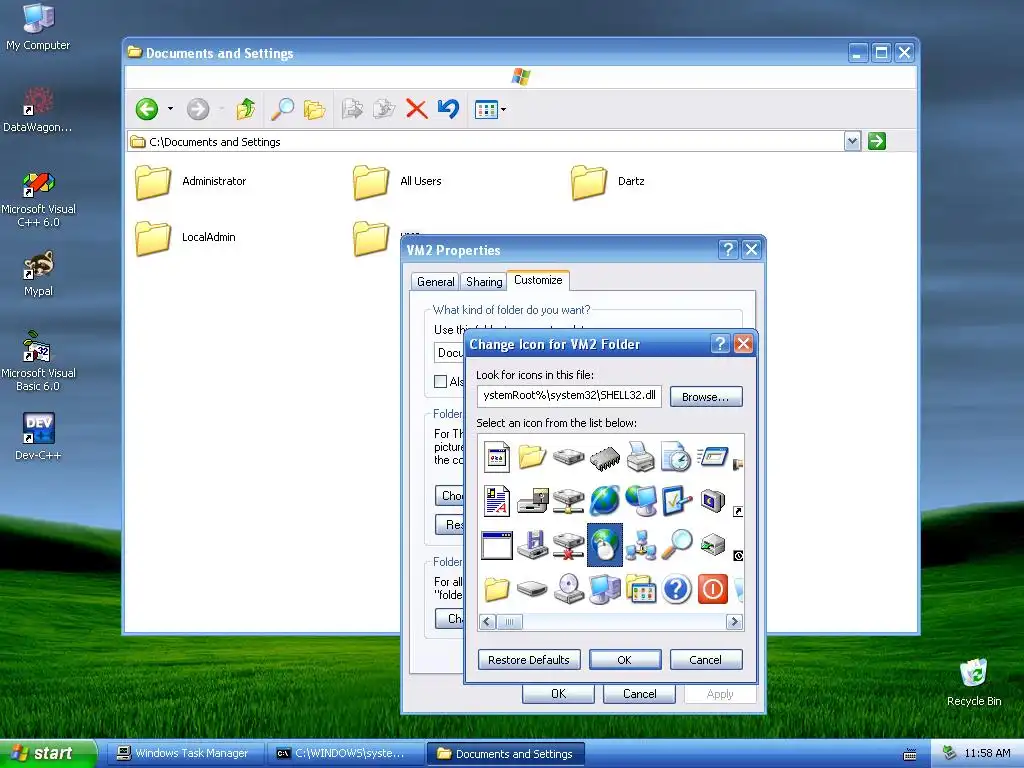
Task: Click the icon list scroll right arrow
Action: coord(734,622)
